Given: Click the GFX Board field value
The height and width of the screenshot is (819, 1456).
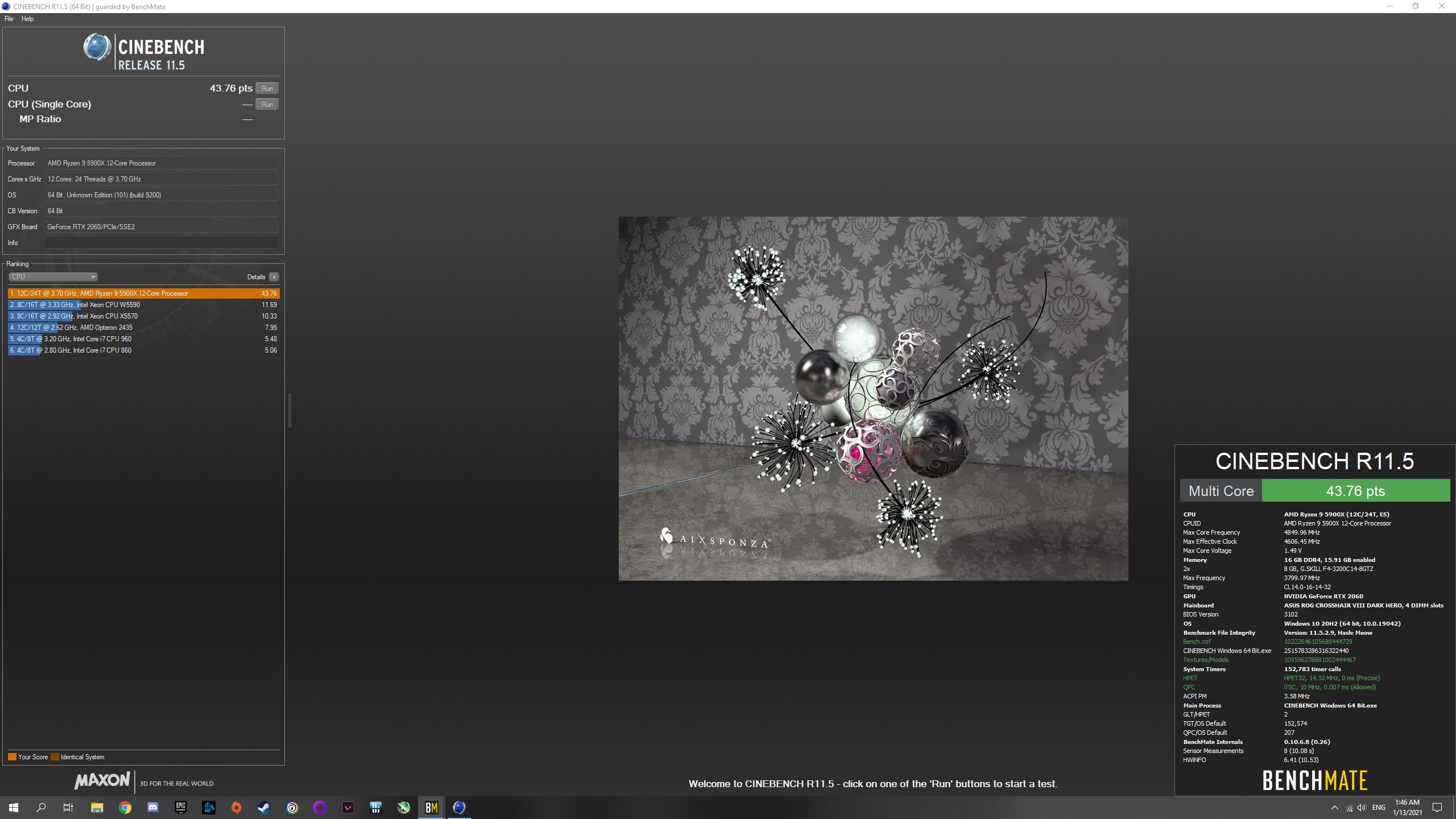Looking at the screenshot, I should [x=162, y=227].
